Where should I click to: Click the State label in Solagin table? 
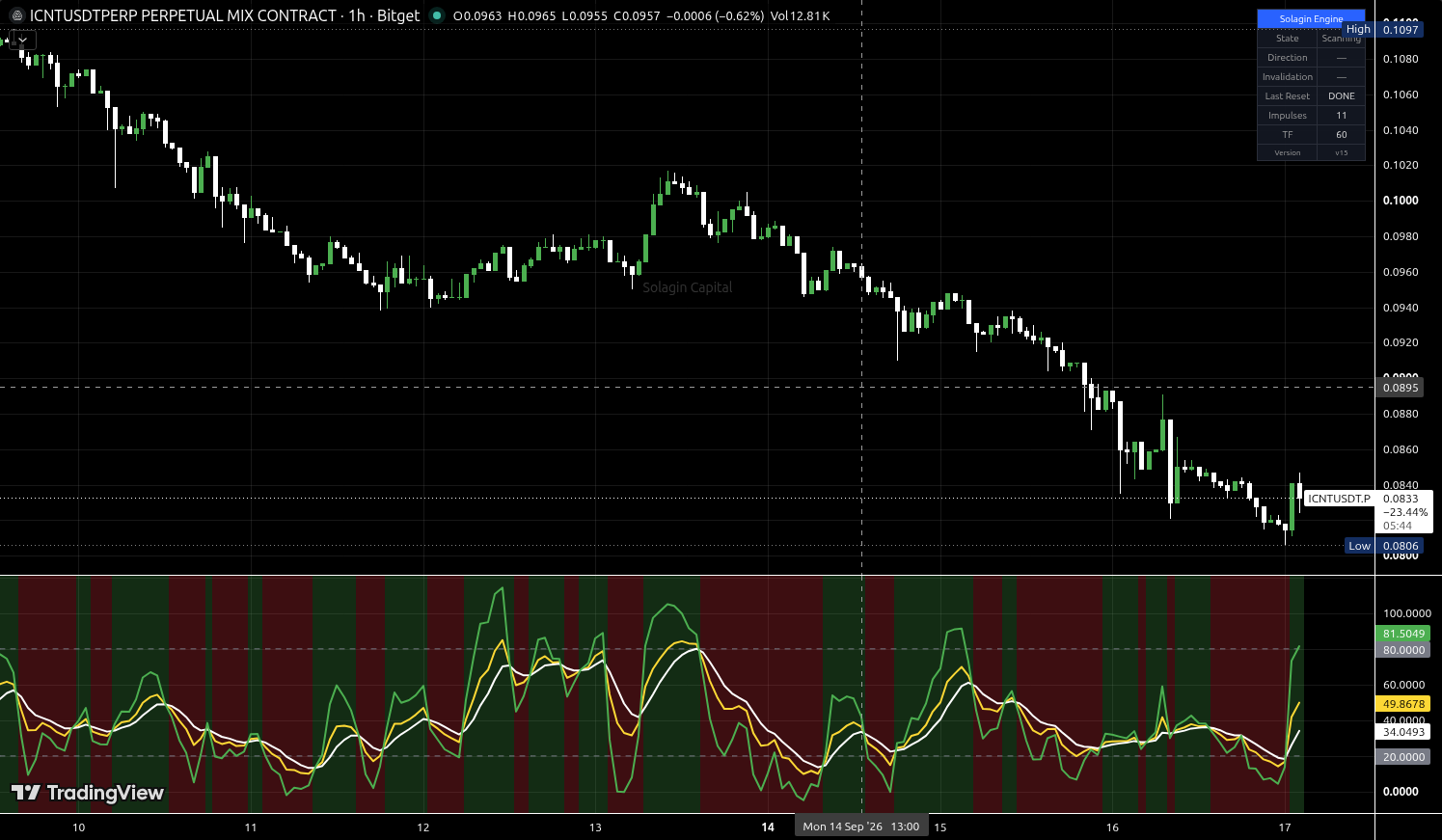(x=1288, y=39)
